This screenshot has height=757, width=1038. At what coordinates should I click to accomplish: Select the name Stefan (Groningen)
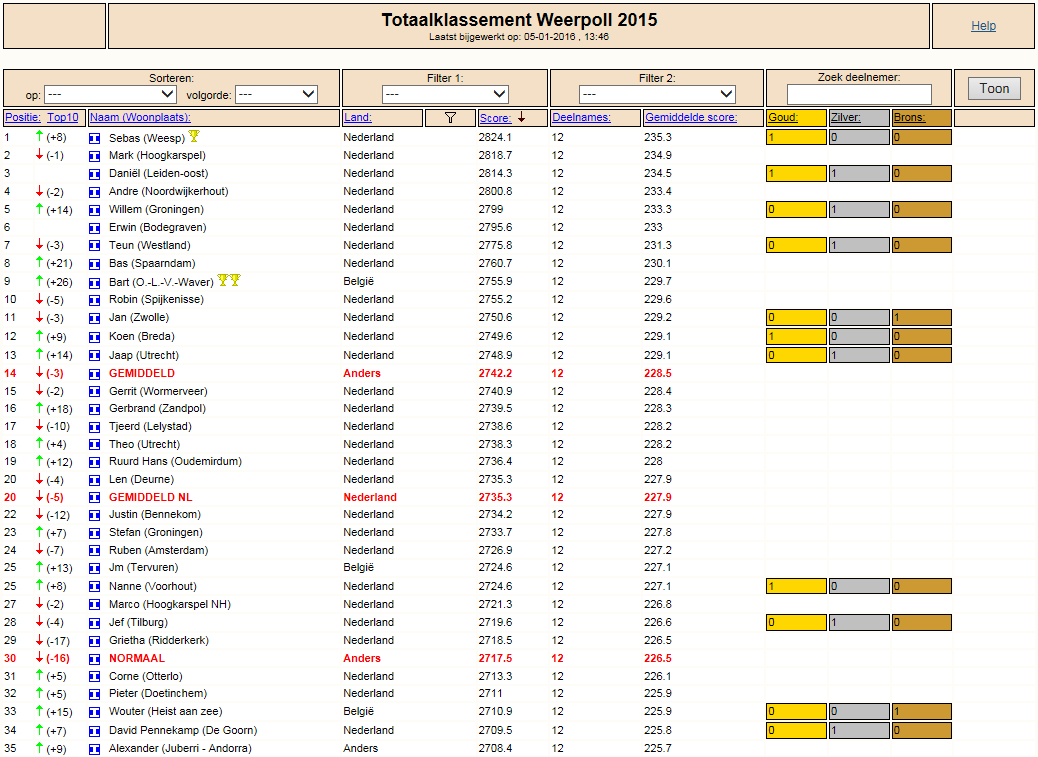[x=156, y=533]
